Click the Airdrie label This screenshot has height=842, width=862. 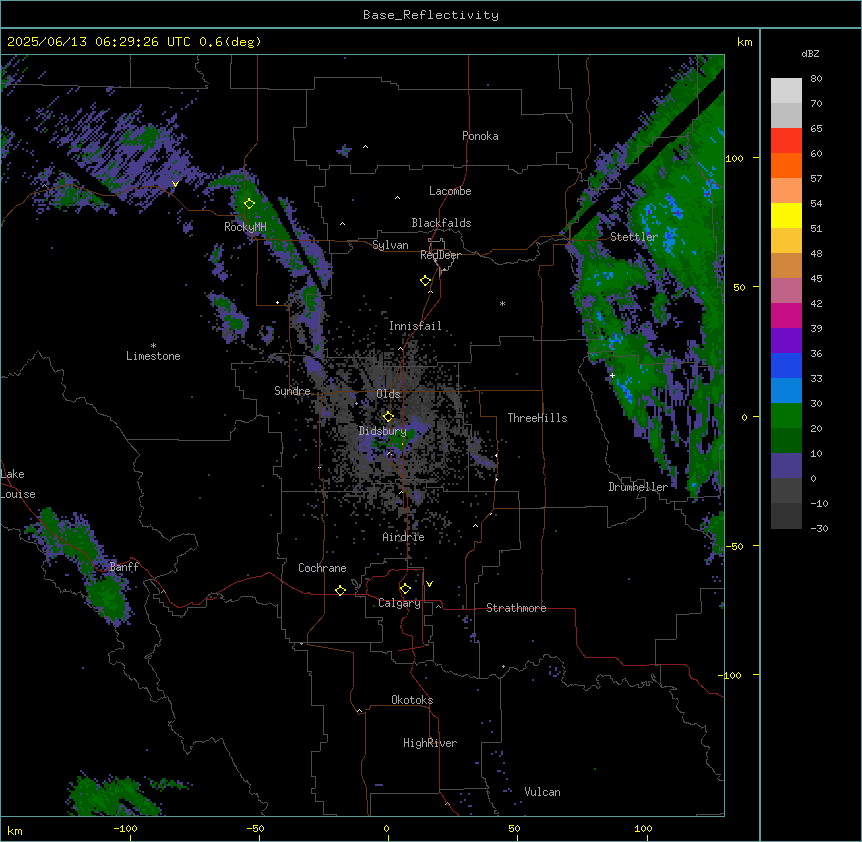(403, 537)
